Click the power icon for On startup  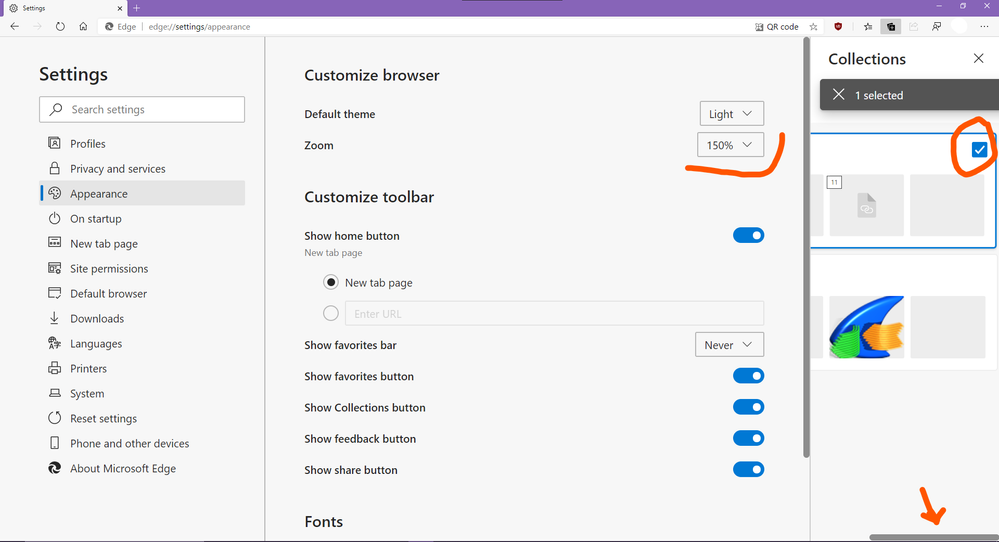55,218
